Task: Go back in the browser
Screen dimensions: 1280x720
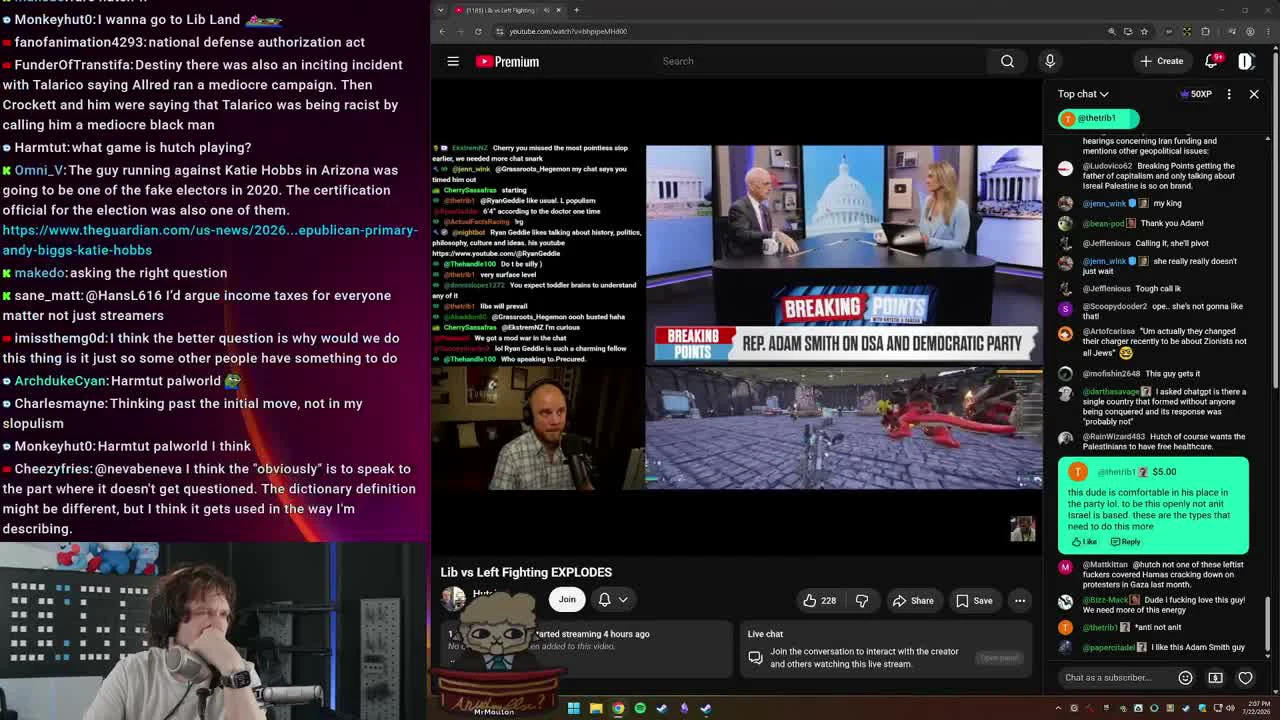Action: click(442, 31)
